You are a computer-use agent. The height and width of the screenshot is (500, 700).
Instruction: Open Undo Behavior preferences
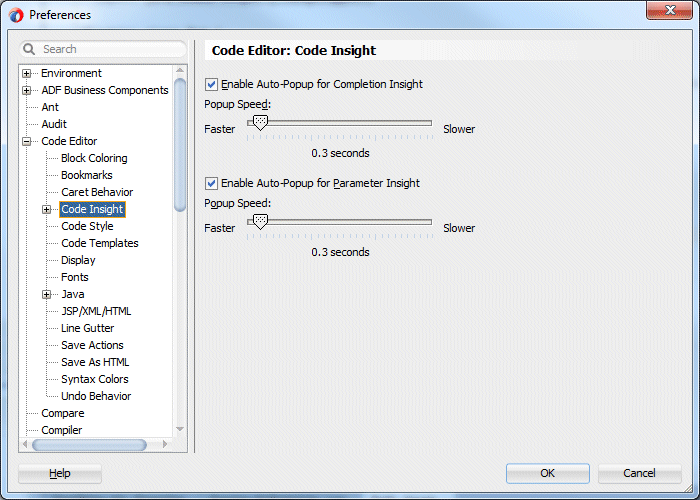click(x=96, y=396)
